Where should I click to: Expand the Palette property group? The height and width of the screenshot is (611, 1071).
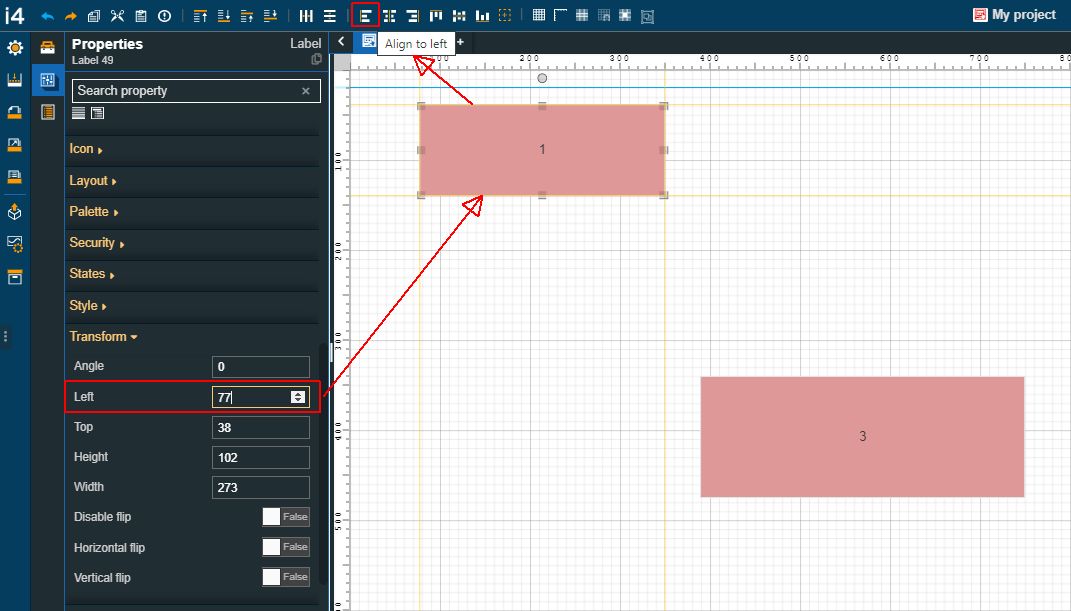94,212
